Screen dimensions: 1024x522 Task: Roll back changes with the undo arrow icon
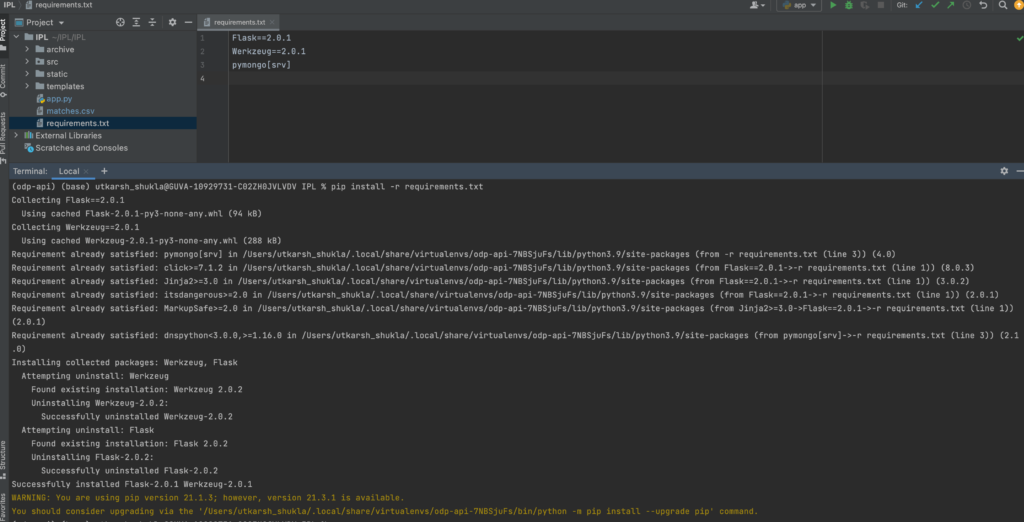click(985, 6)
